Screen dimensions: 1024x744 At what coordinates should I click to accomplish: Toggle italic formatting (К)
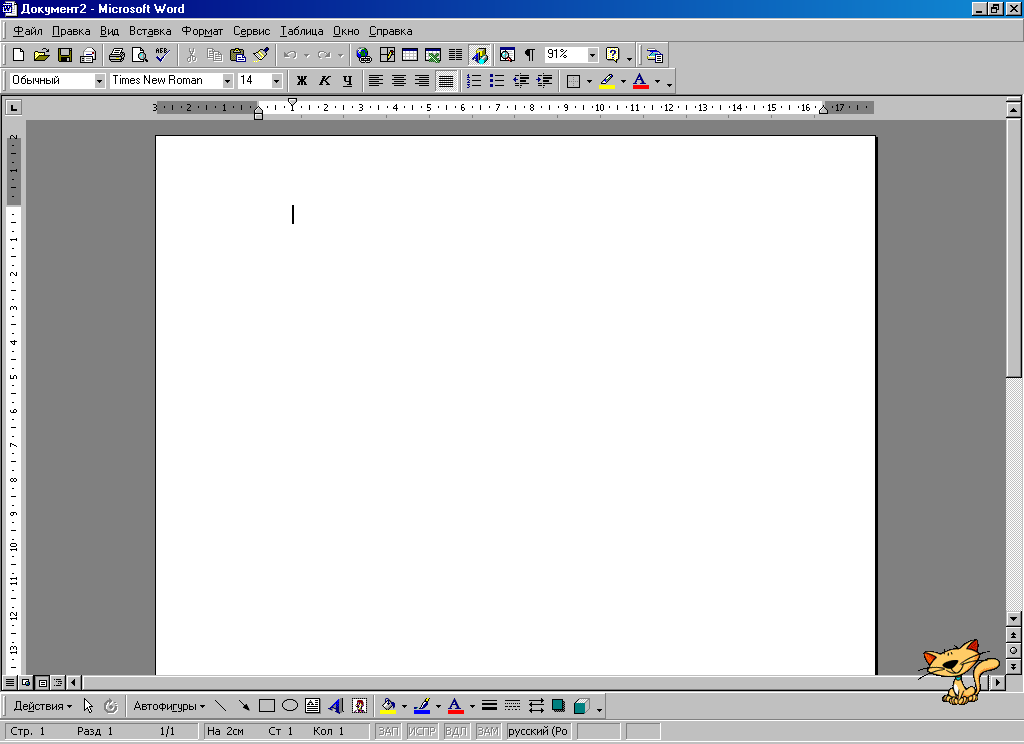point(325,81)
